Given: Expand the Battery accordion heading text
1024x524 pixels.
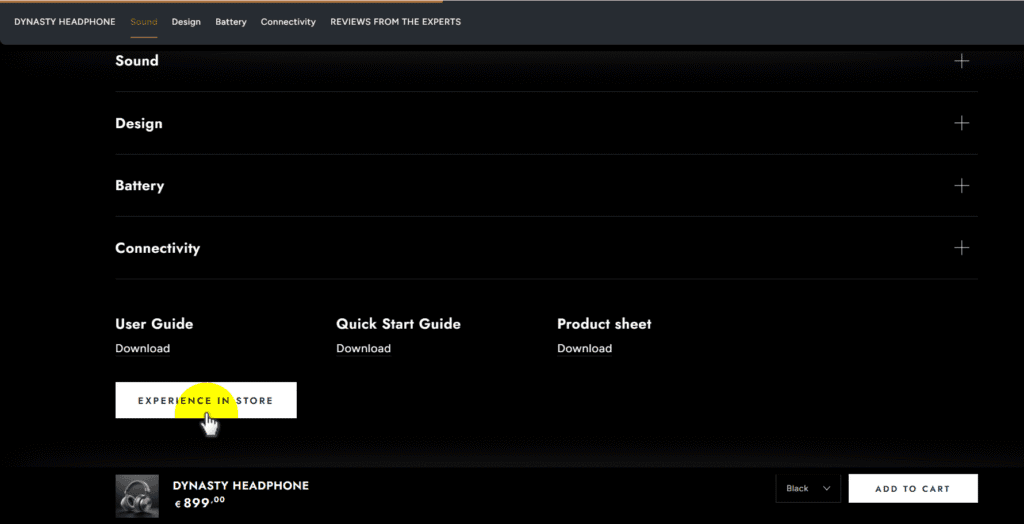Looking at the screenshot, I should point(140,186).
